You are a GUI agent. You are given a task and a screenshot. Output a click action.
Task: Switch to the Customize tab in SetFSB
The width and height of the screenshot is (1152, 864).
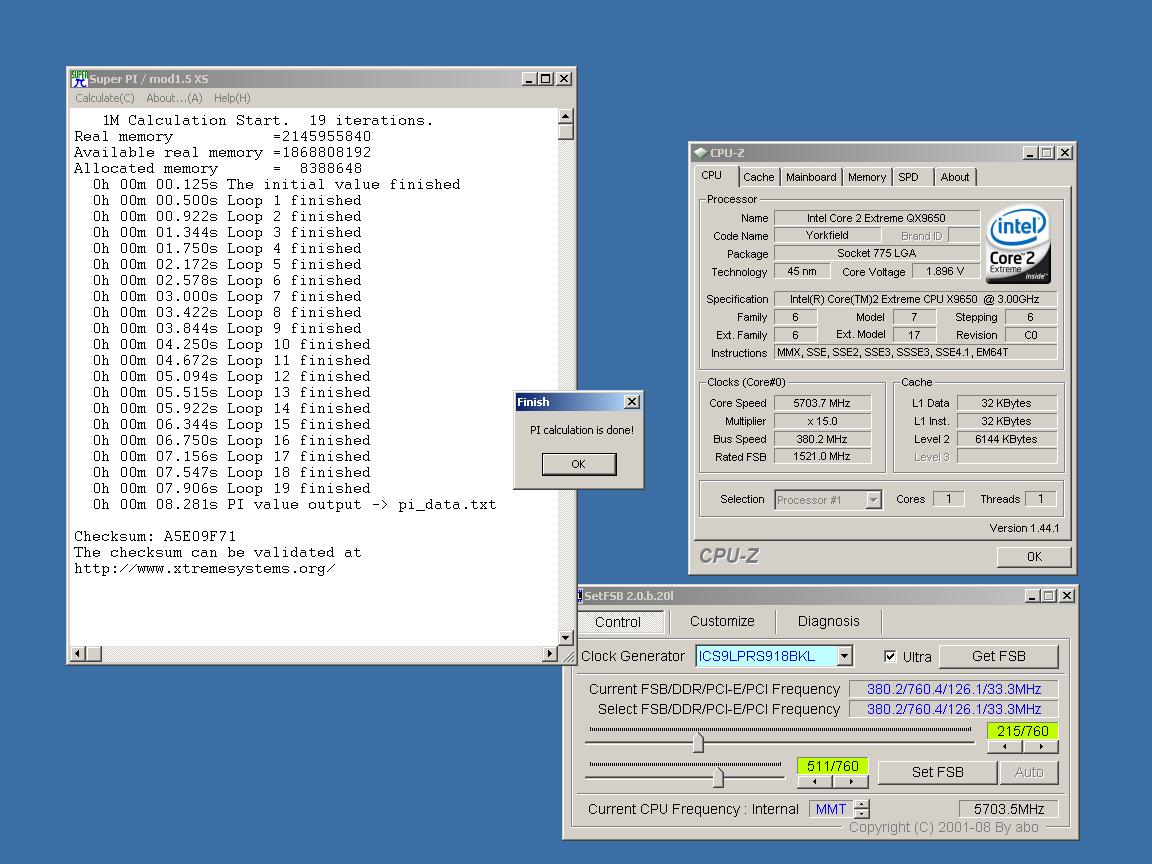[x=722, y=621]
